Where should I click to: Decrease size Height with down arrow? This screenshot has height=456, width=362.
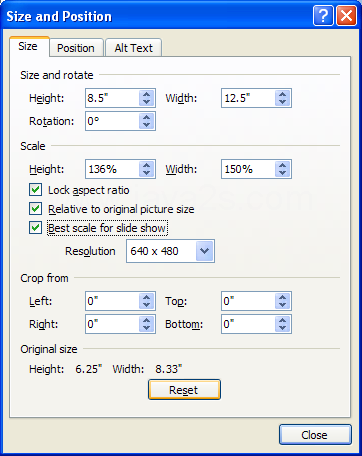146,102
